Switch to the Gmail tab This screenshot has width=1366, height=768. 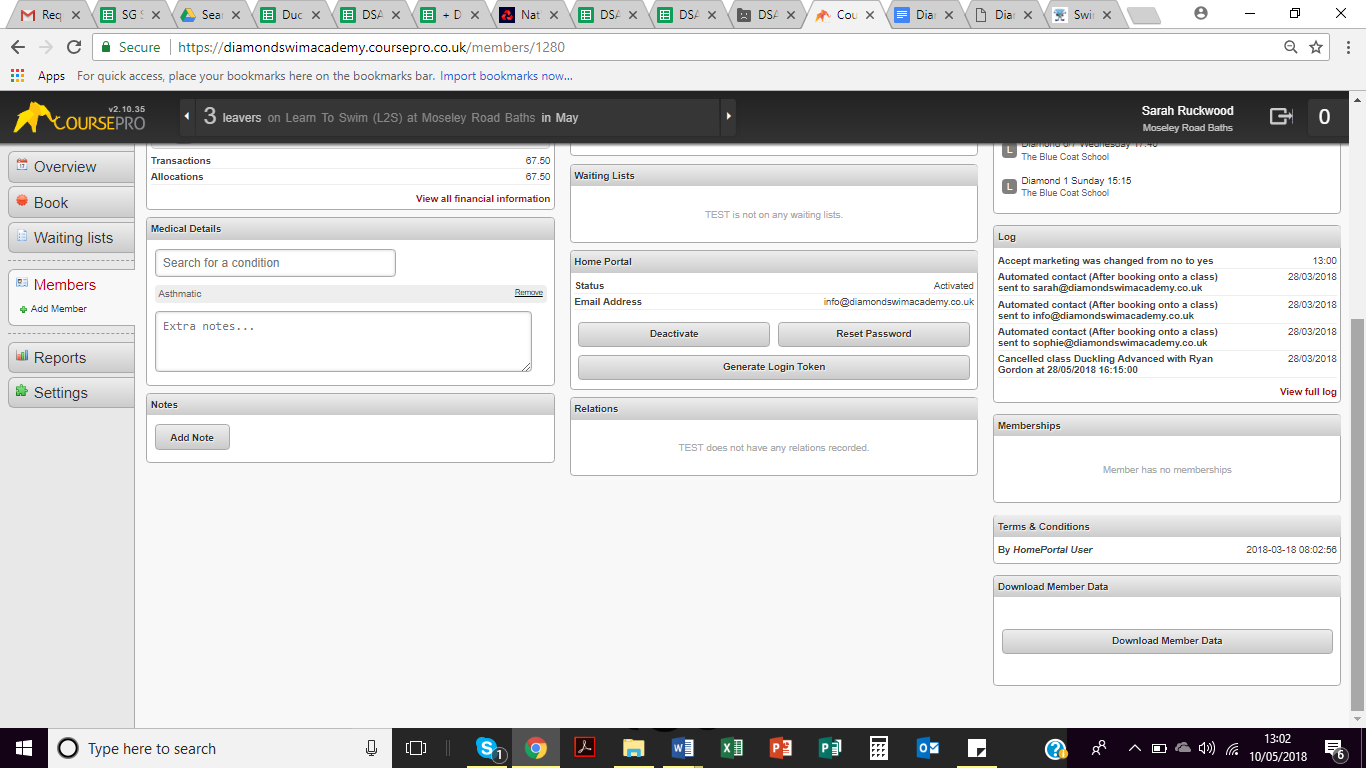pyautogui.click(x=52, y=15)
